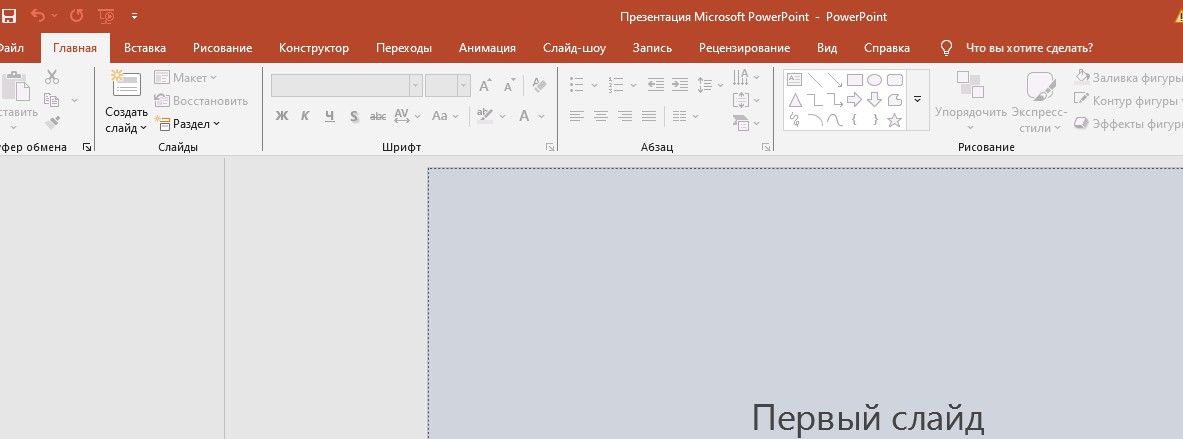Switch to the Конструктор tab
Image resolution: width=1183 pixels, height=439 pixels.
[x=314, y=48]
